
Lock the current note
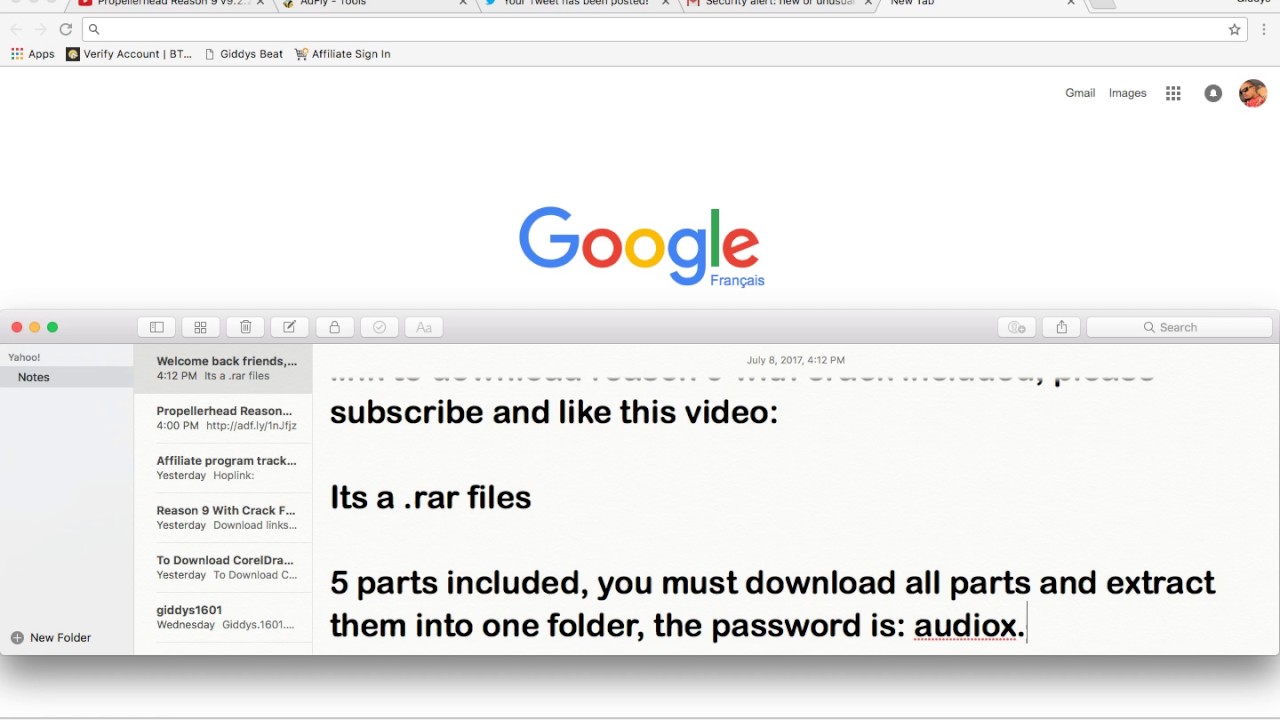pyautogui.click(x=335, y=327)
